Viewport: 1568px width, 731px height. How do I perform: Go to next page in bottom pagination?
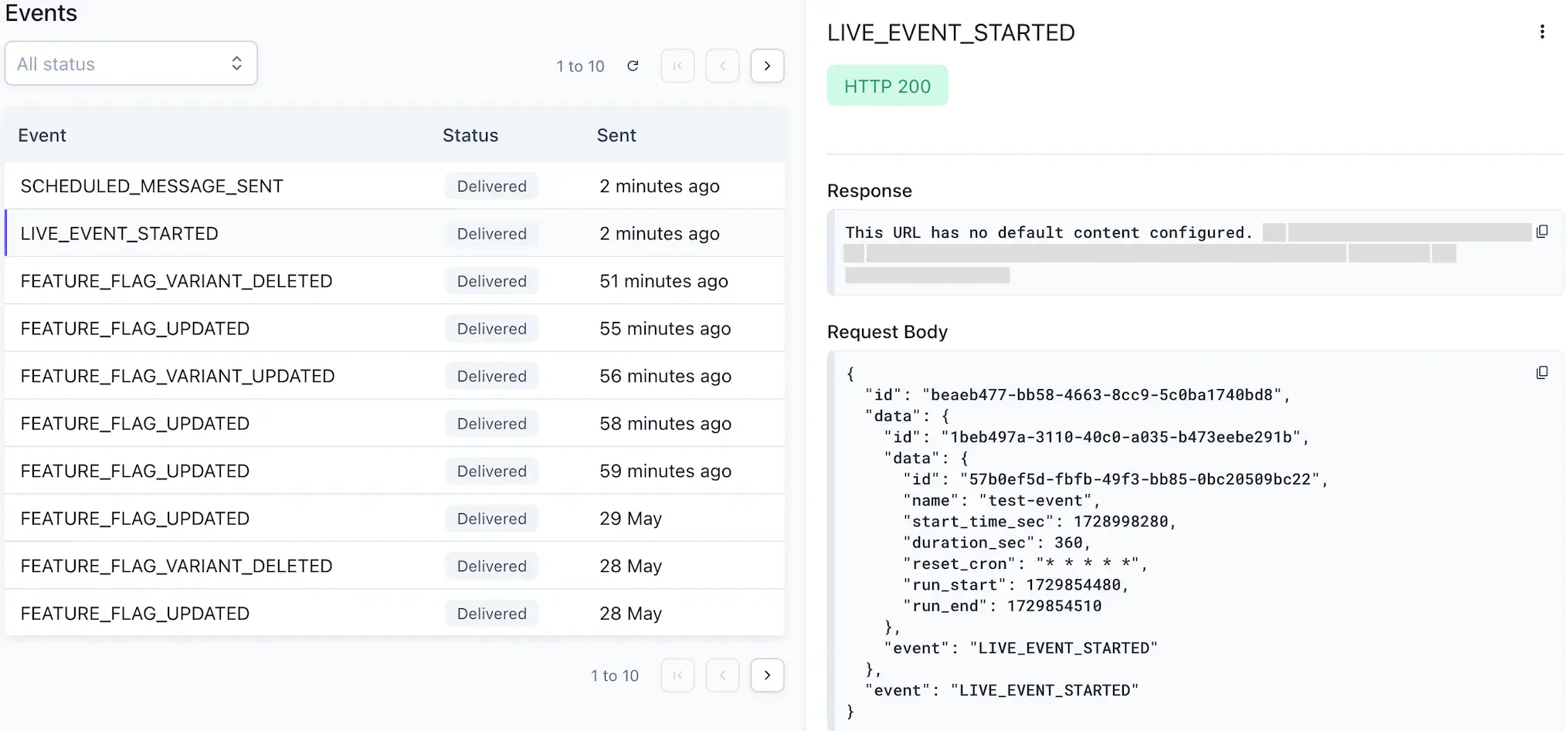[x=767, y=675]
